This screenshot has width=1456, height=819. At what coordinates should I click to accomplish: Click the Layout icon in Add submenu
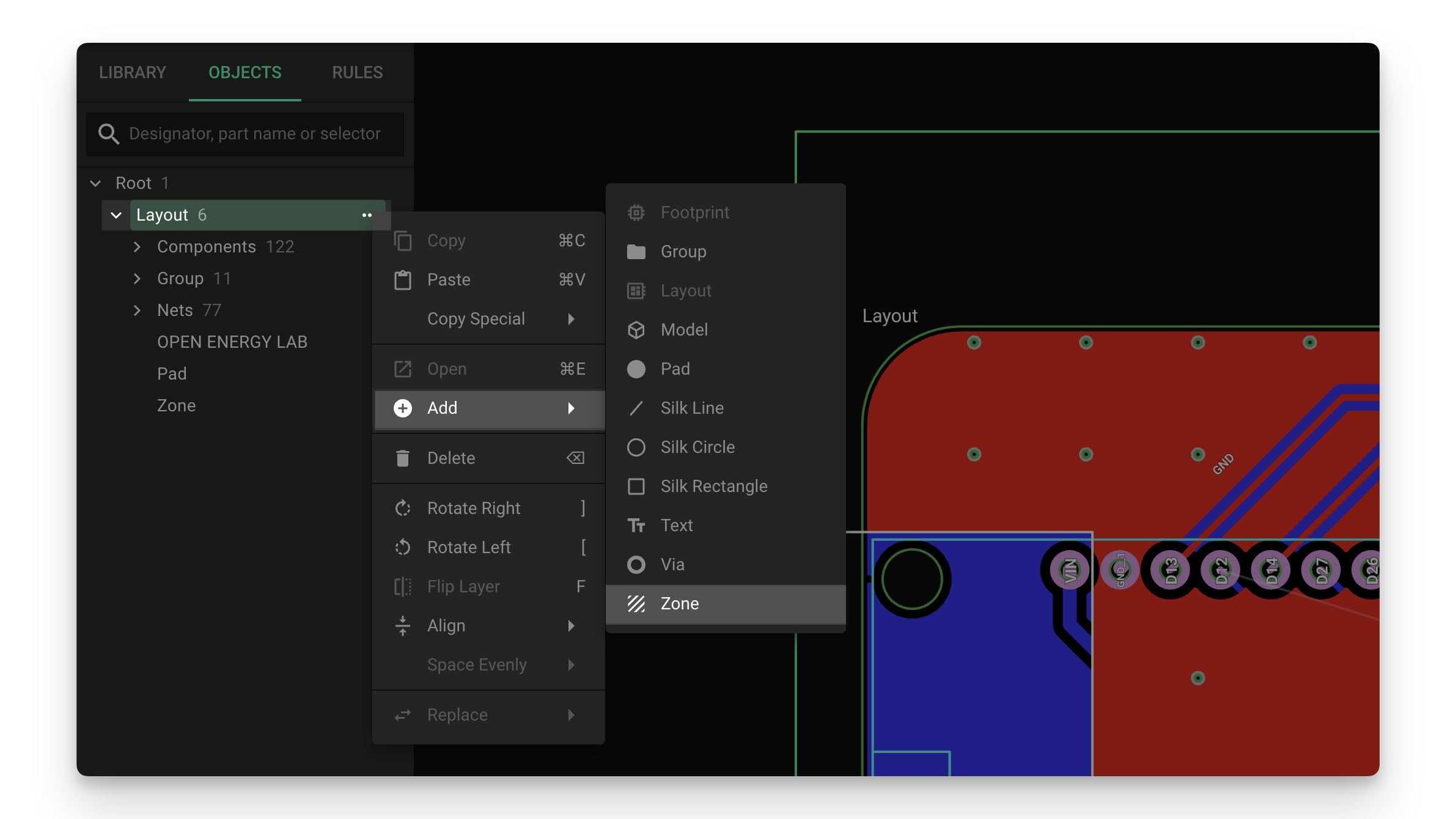(x=636, y=291)
